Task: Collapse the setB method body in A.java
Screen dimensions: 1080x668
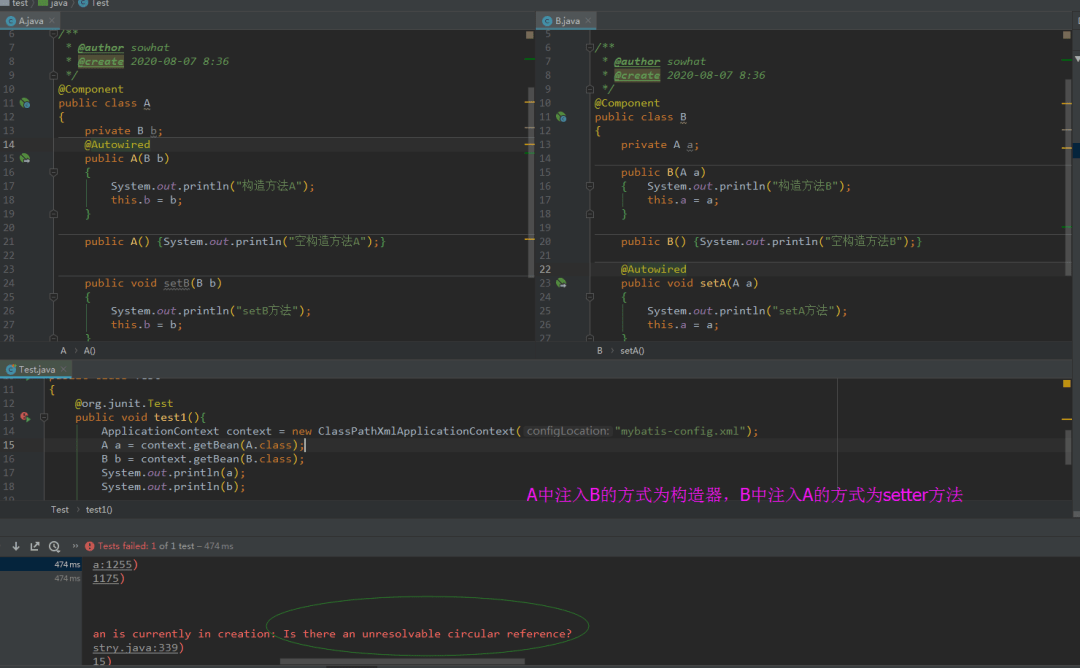Action: tap(53, 297)
